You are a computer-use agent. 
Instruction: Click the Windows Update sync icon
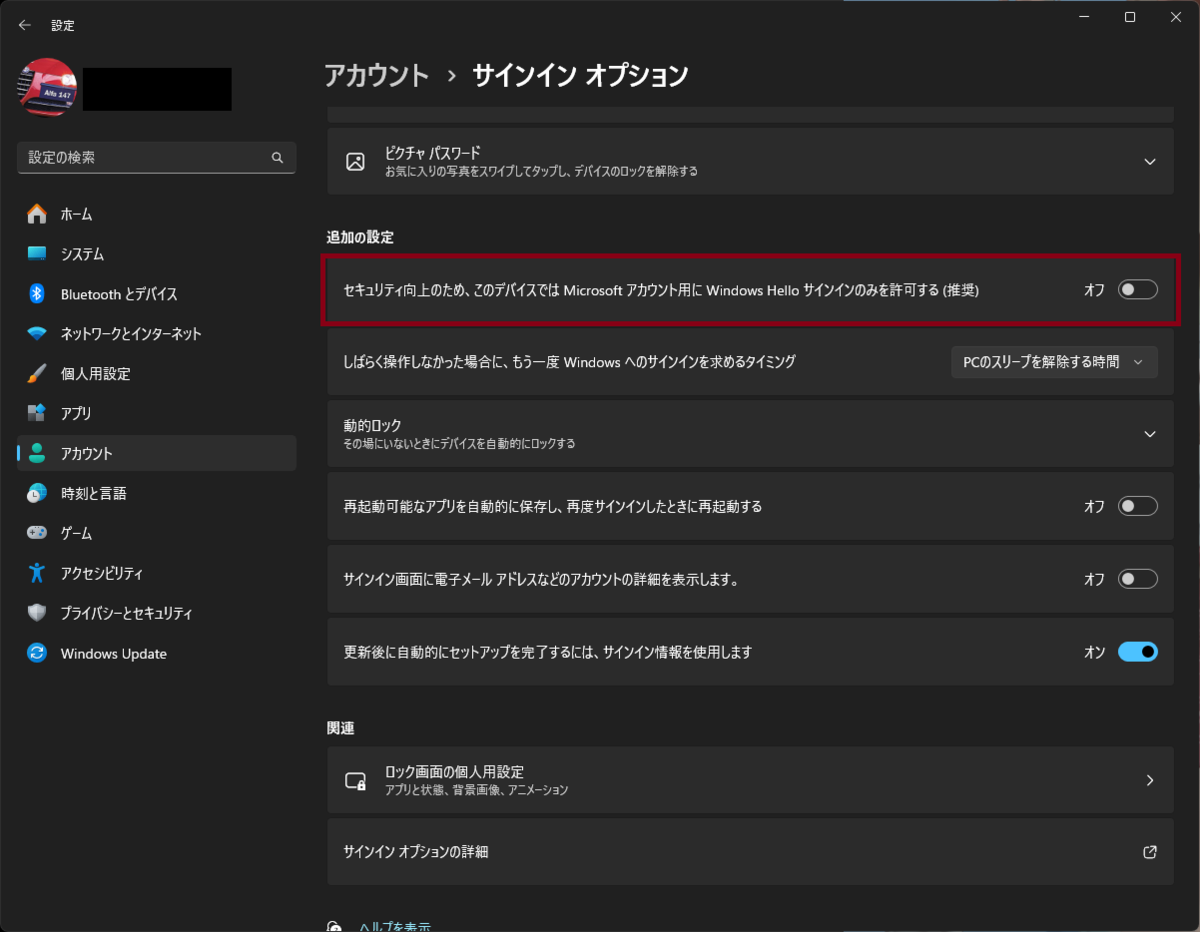pos(37,653)
